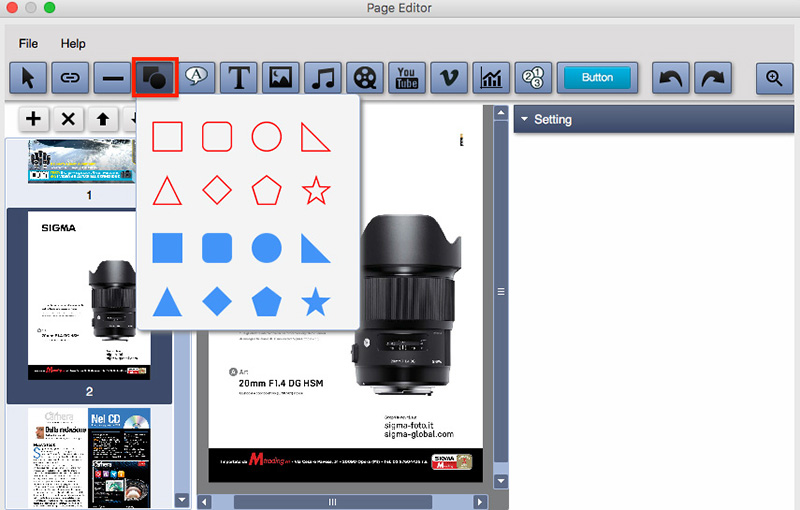Click the vertical scrollbar thumb handle

pyautogui.click(x=501, y=292)
